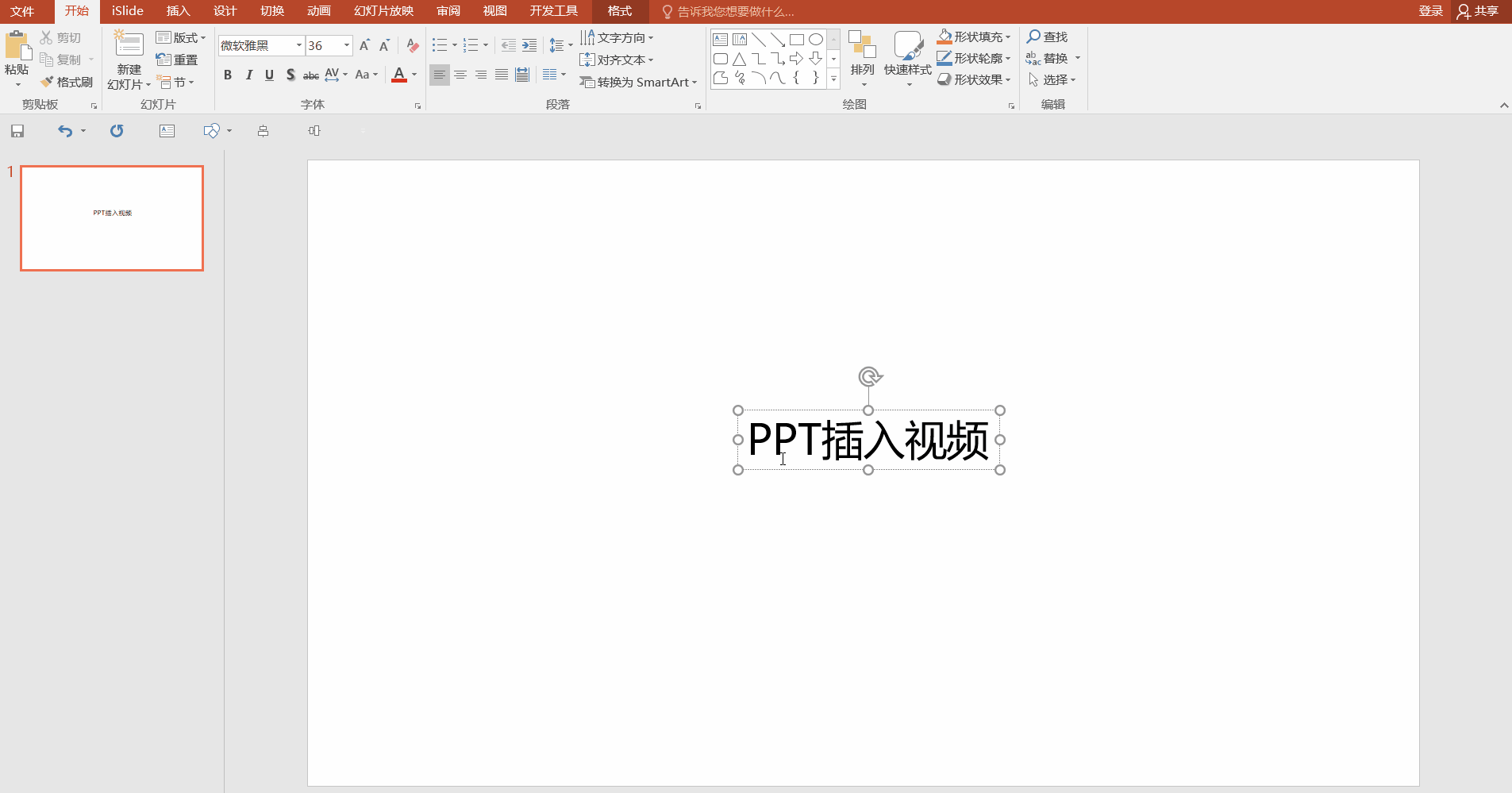Screen dimensions: 1512x793
Task: Enable strikethrough formatting
Action: pos(310,75)
